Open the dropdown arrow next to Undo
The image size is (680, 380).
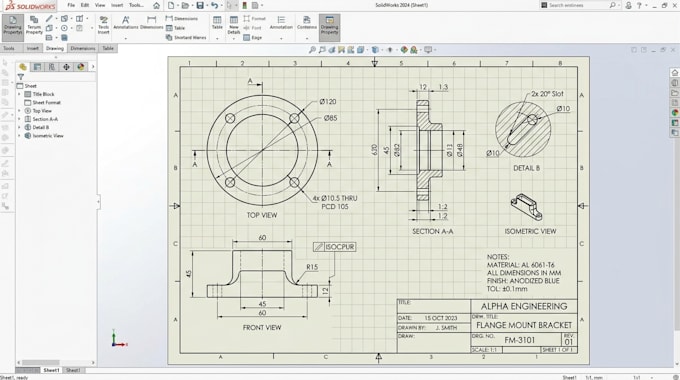[222, 6]
